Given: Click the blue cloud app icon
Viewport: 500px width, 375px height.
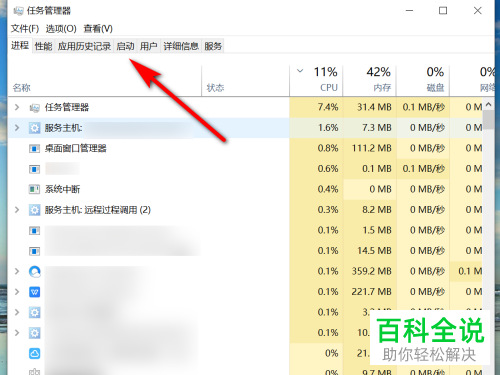Looking at the screenshot, I should 34,353.
